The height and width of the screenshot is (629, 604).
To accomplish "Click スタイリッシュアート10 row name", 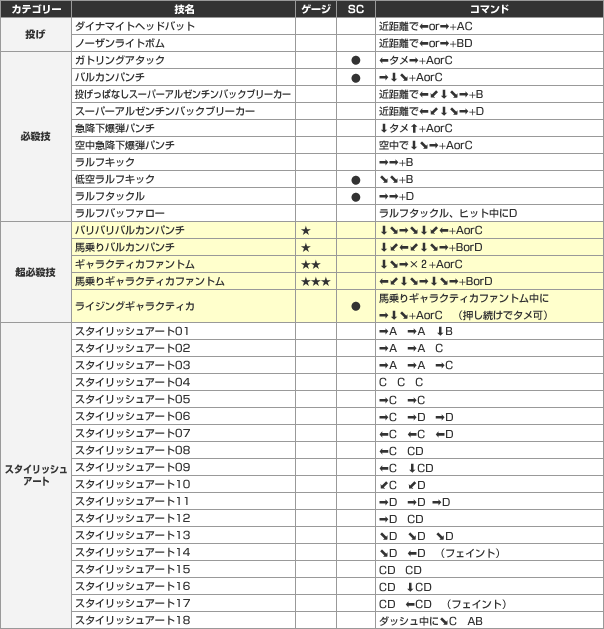I will 132,484.
